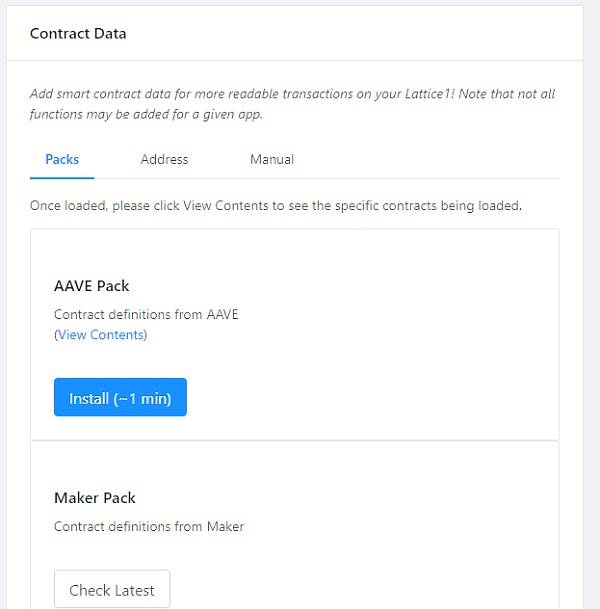The width and height of the screenshot is (600, 609).
Task: Install the AAVE Pack
Action: click(x=120, y=397)
